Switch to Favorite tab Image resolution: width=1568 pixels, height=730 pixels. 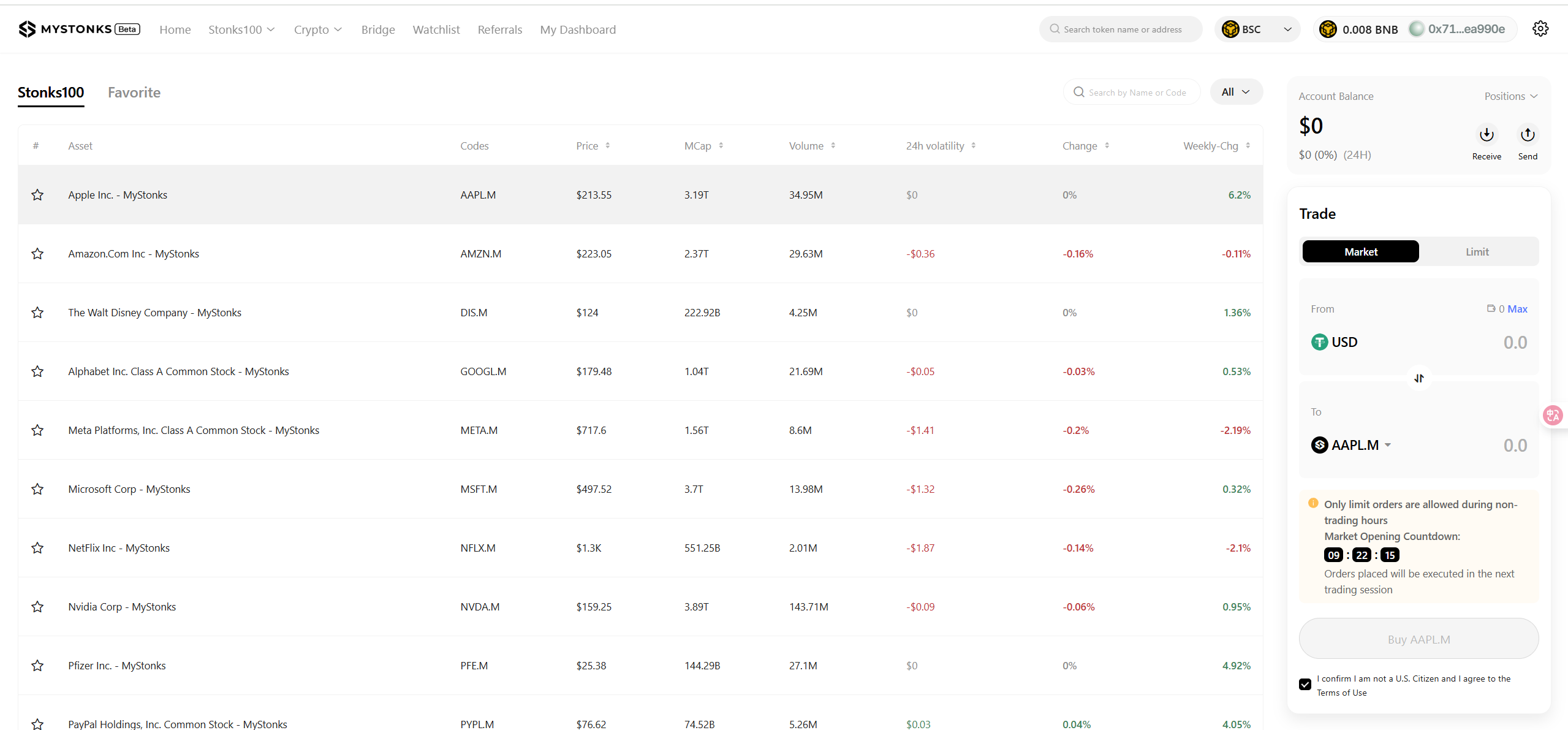[134, 93]
